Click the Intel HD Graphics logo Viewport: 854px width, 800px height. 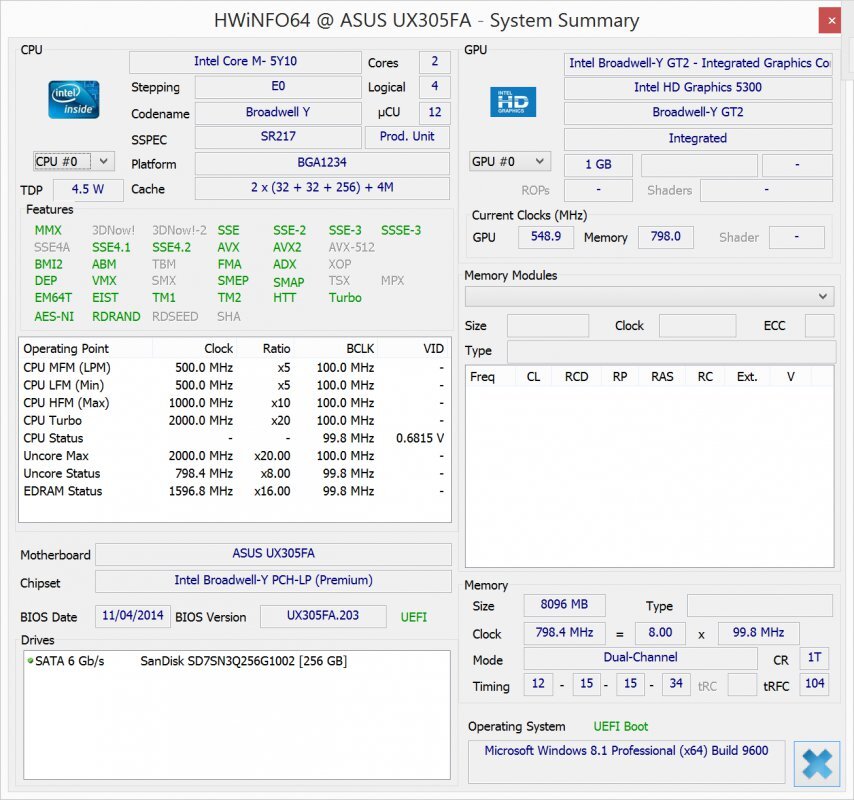click(x=513, y=102)
